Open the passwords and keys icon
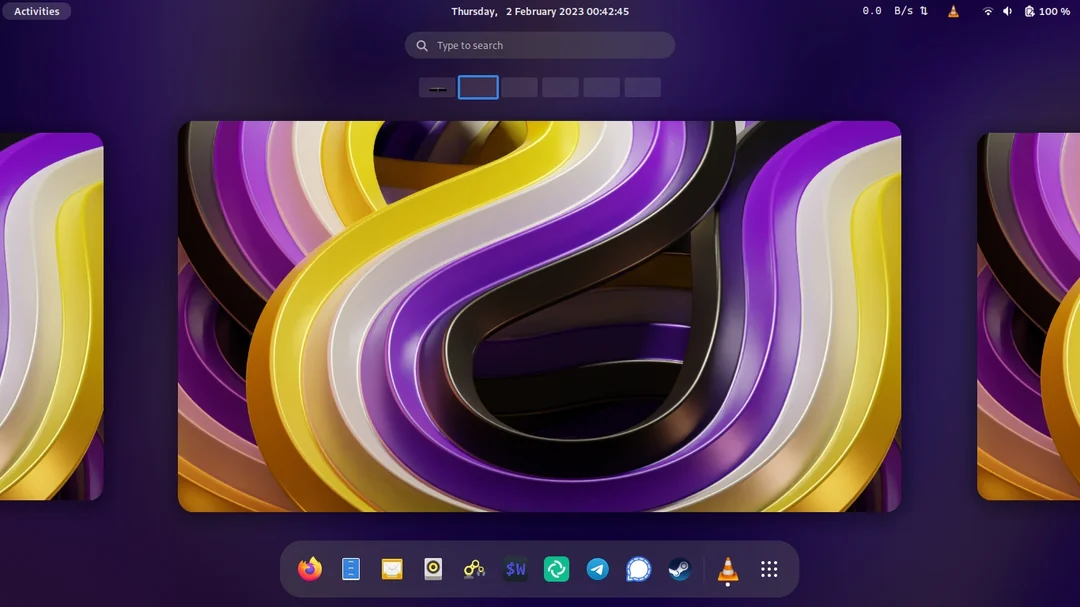Viewport: 1080px width, 607px height. (x=474, y=569)
